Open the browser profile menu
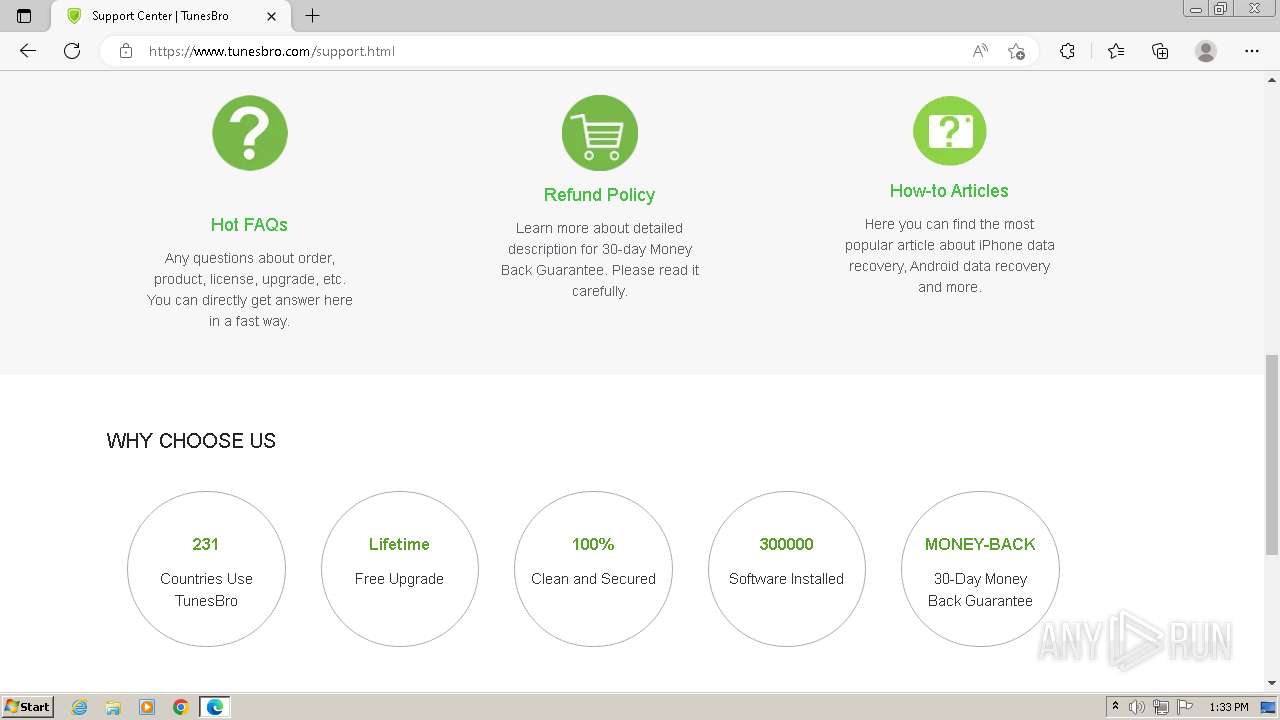This screenshot has height=720, width=1280. pos(1206,51)
